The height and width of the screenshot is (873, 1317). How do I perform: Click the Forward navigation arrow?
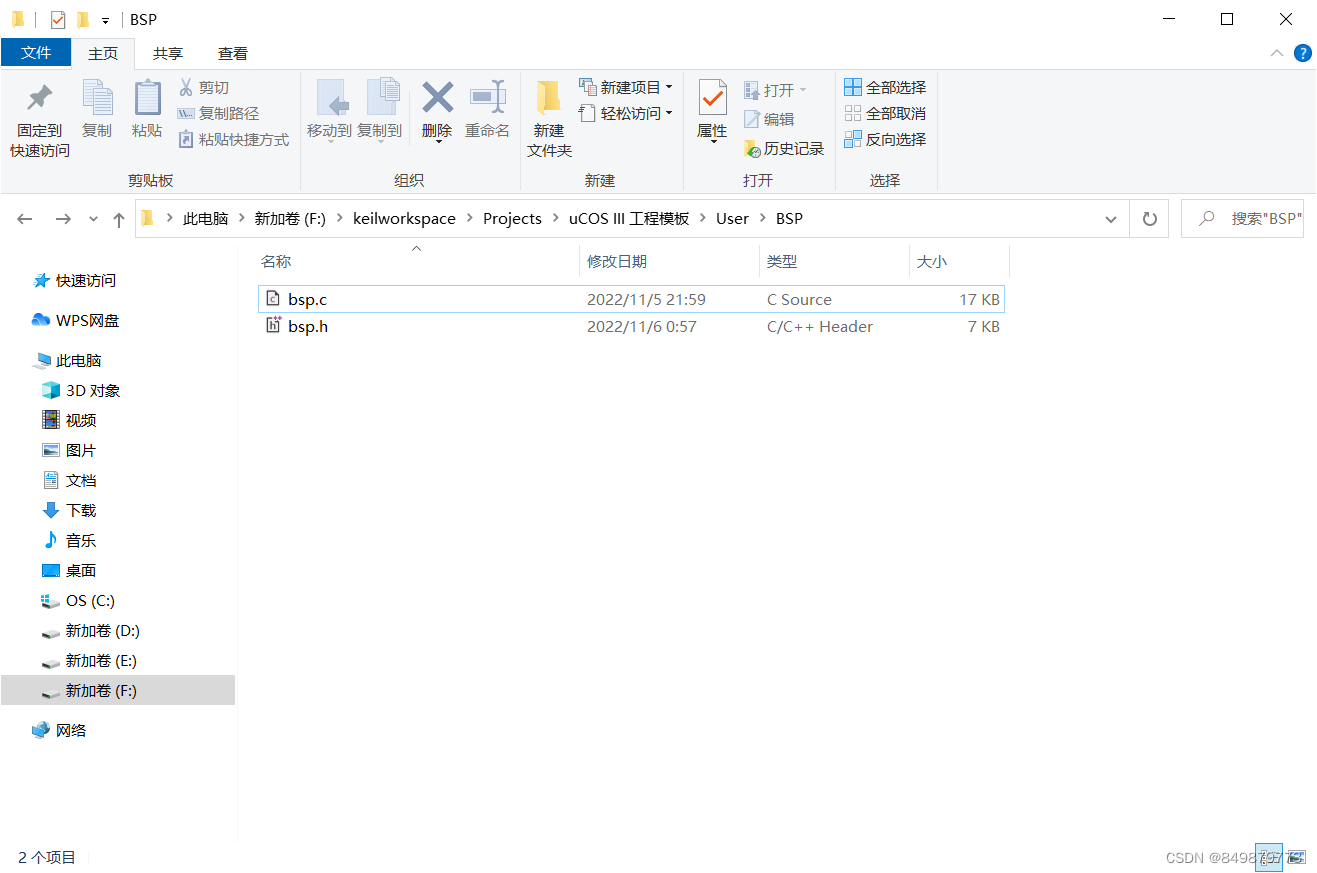[x=62, y=219]
